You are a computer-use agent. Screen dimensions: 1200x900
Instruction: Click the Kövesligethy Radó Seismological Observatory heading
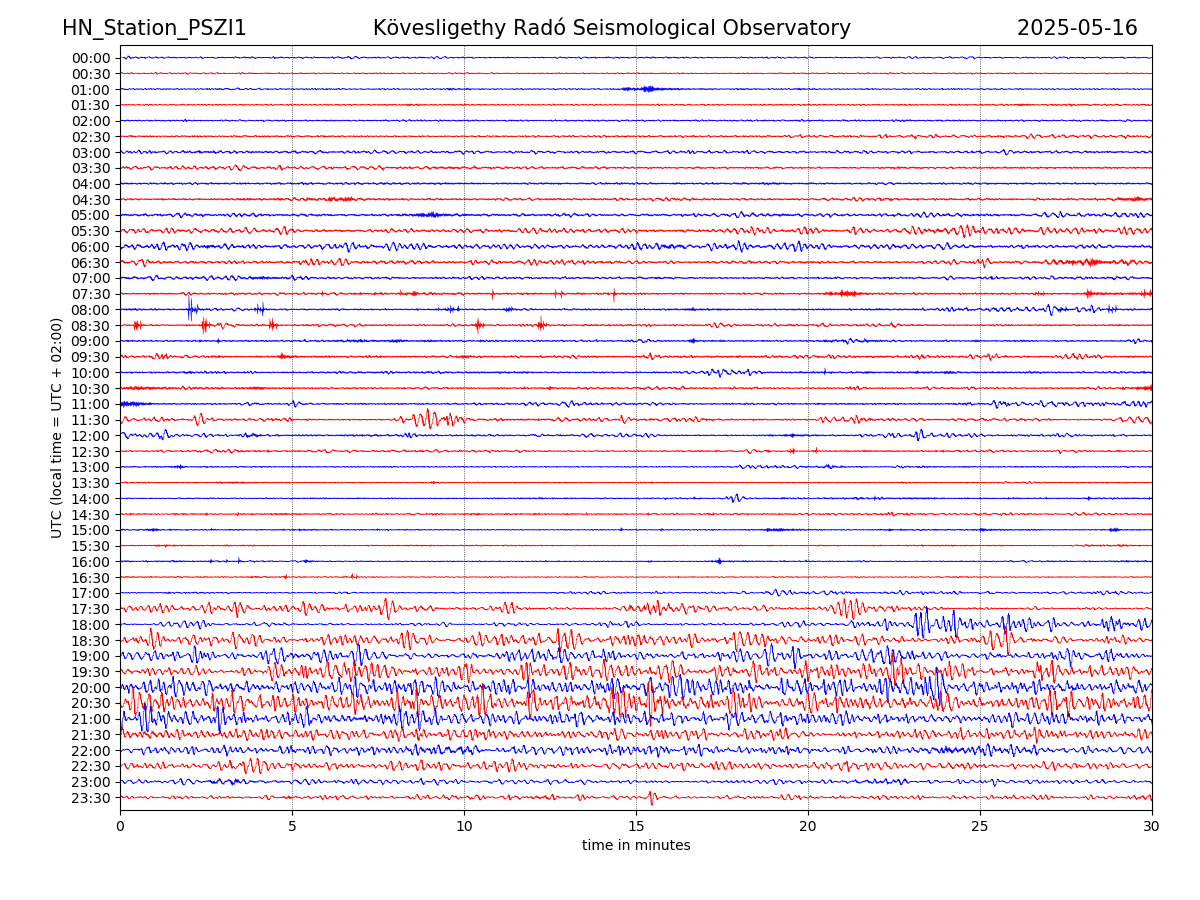pyautogui.click(x=611, y=28)
